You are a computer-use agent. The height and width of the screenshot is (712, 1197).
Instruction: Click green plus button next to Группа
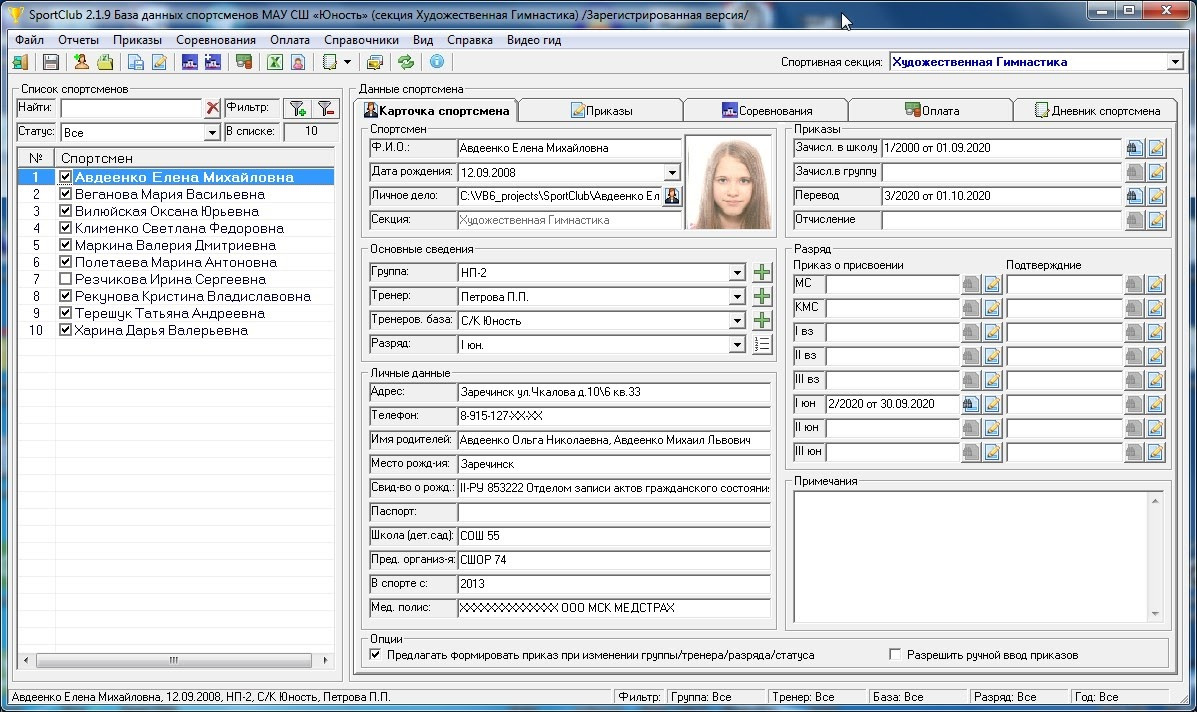[x=762, y=272]
